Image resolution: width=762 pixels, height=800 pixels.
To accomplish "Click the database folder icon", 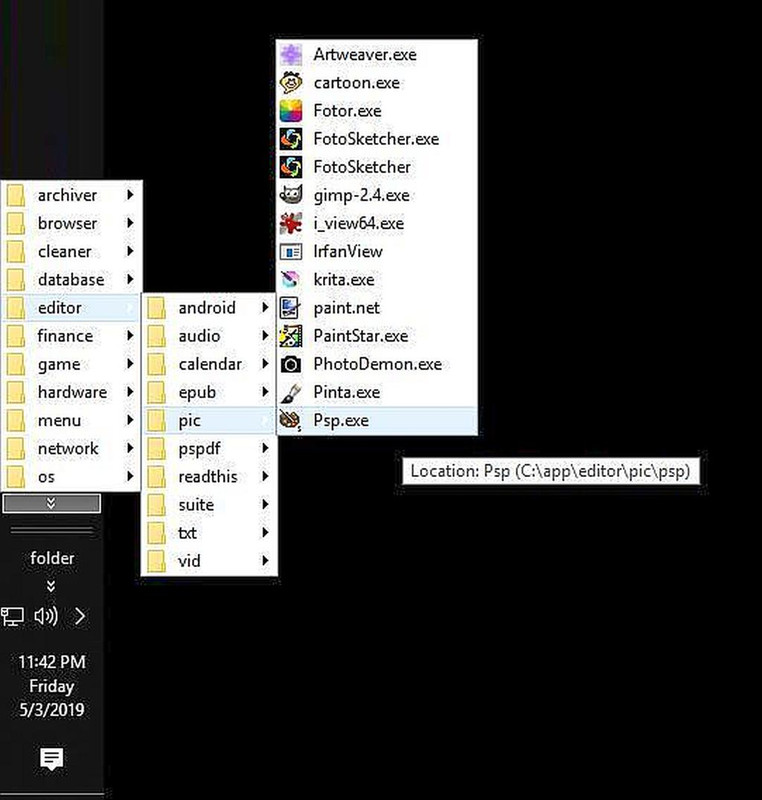I will tap(16, 280).
